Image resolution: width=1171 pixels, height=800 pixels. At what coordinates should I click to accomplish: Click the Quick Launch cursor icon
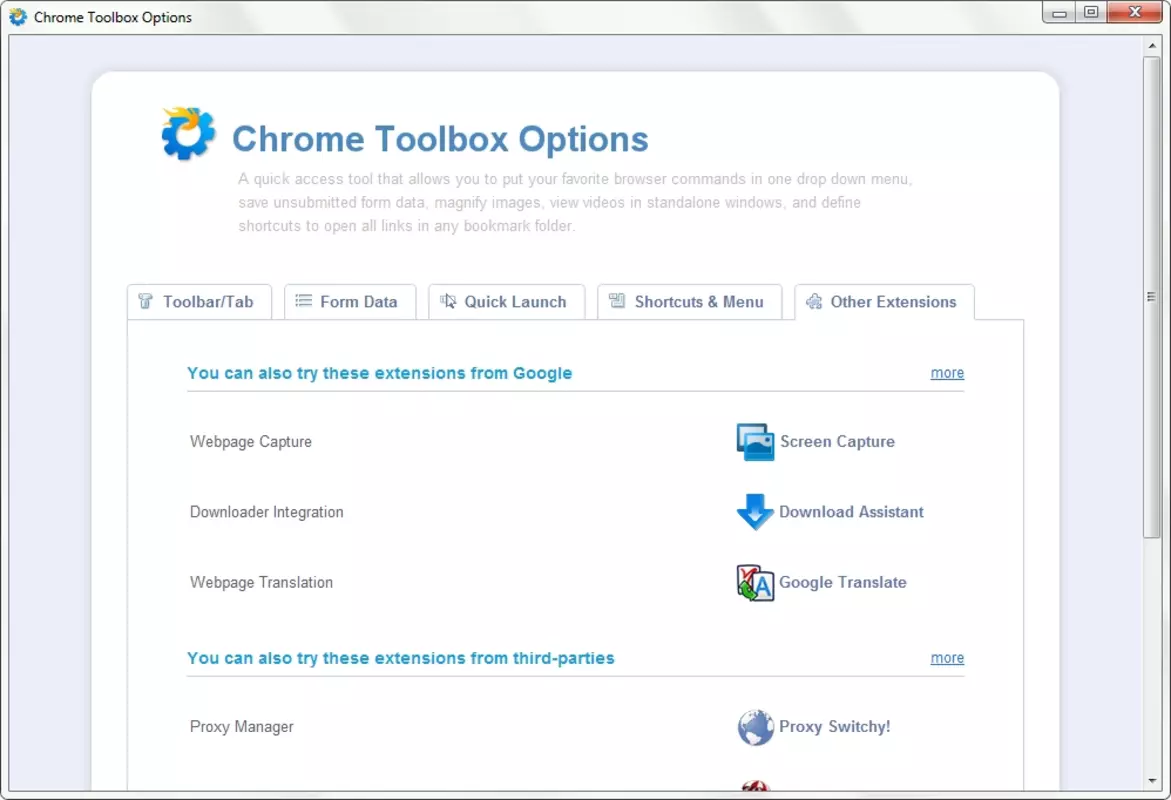click(x=447, y=300)
